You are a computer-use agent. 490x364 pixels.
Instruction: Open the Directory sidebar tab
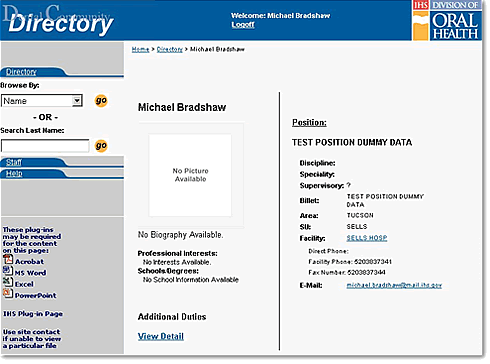21,72
